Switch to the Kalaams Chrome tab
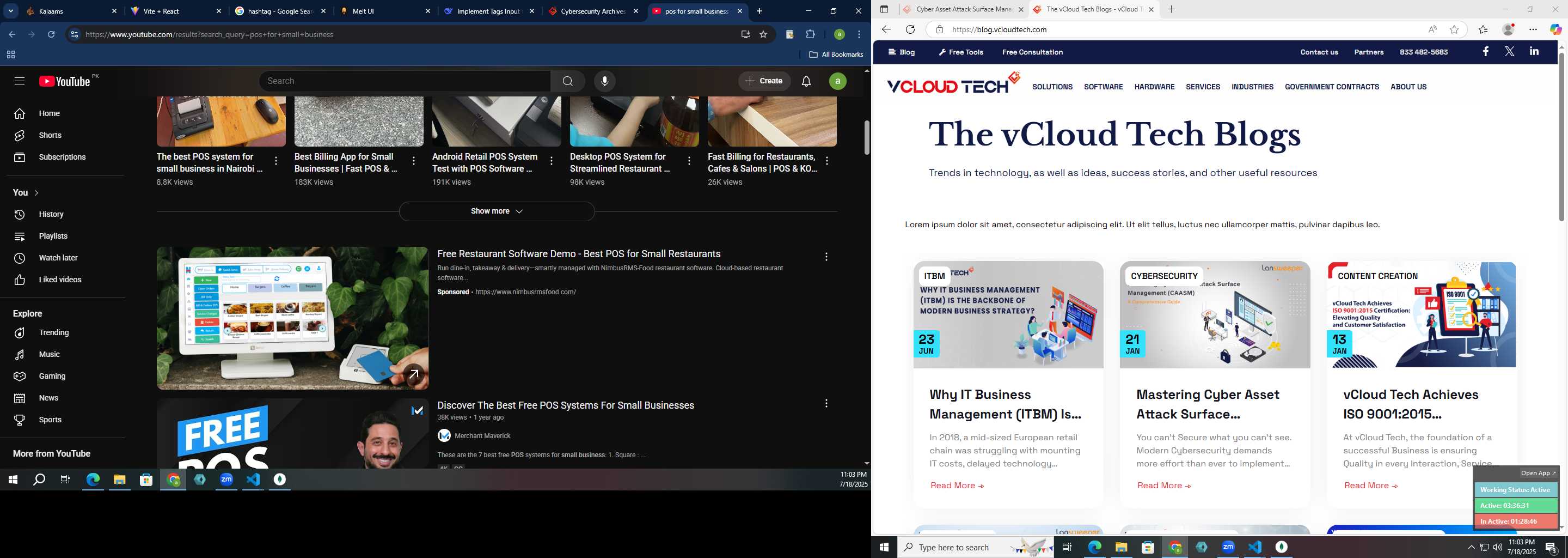1568x558 pixels. (x=72, y=11)
